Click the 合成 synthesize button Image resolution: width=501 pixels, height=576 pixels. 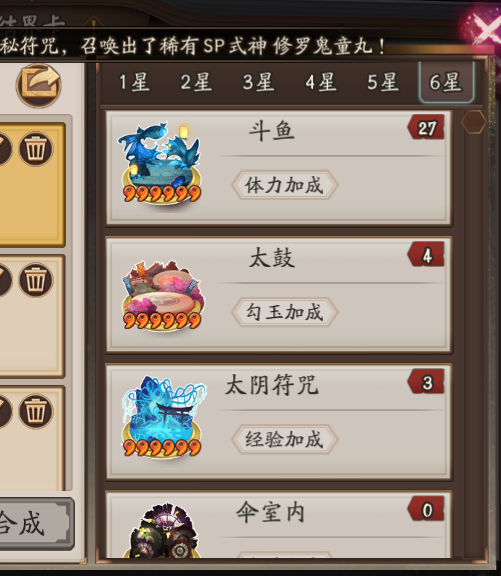[x=35, y=523]
